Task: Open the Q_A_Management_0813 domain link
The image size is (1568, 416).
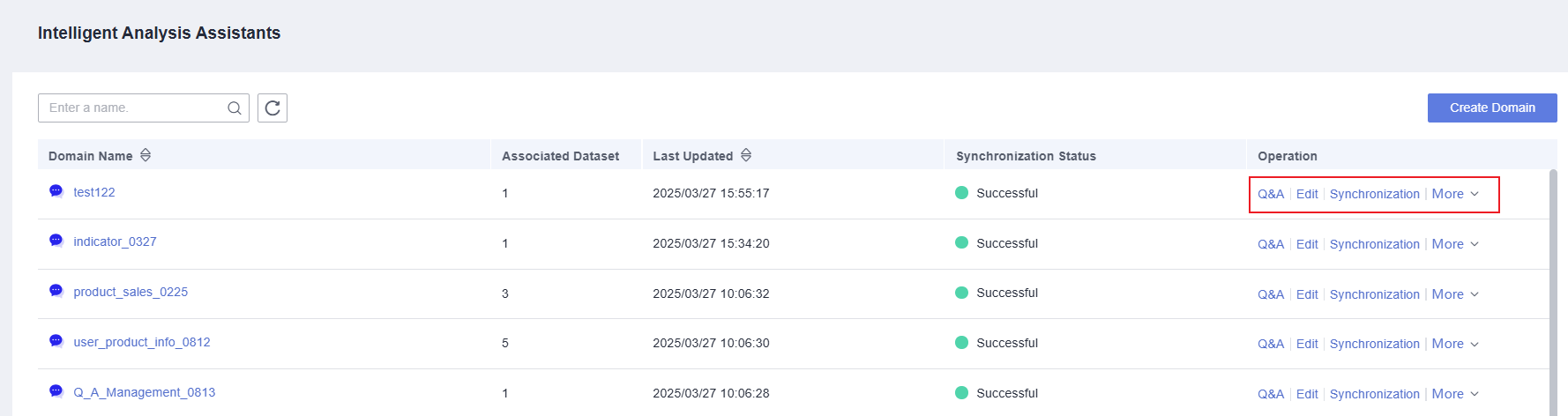Action: click(x=145, y=392)
